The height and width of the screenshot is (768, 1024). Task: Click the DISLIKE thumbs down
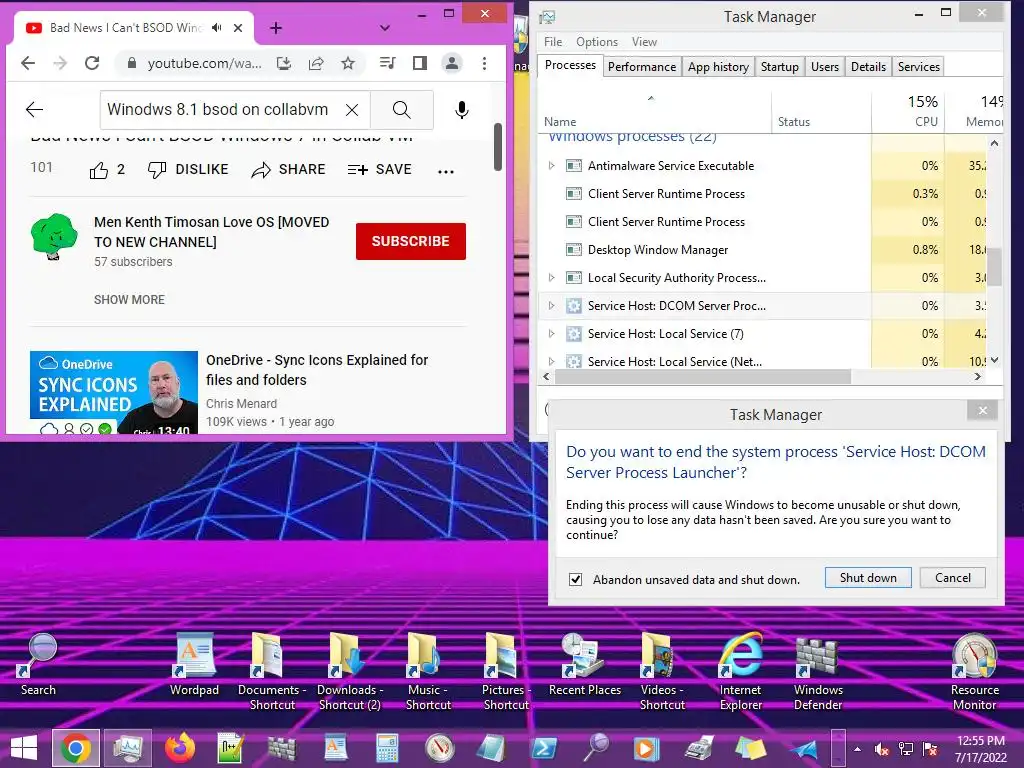click(188, 170)
